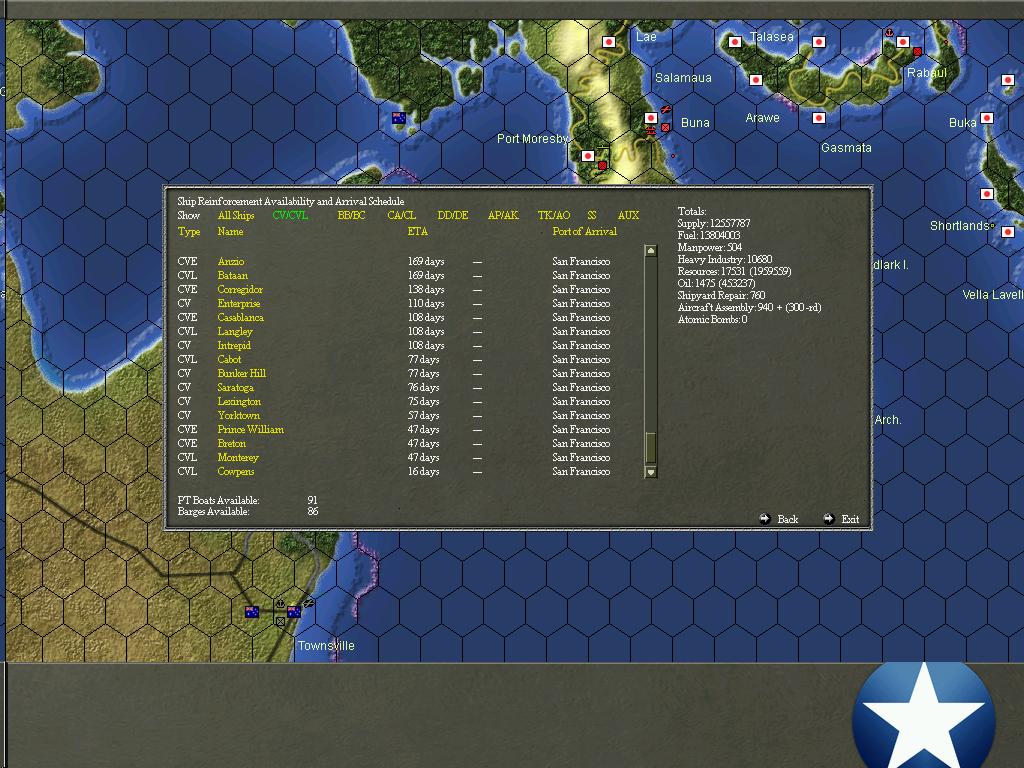The height and width of the screenshot is (768, 1024).
Task: Select ship Bataan
Action: (x=232, y=276)
